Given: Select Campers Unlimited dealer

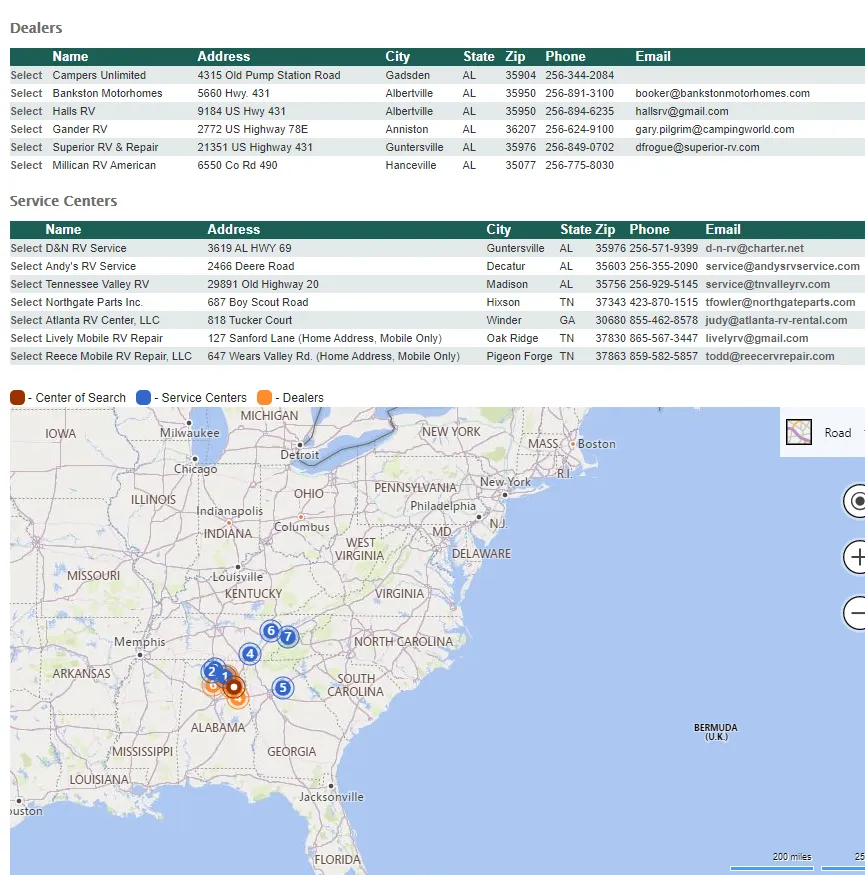Looking at the screenshot, I should tap(26, 75).
